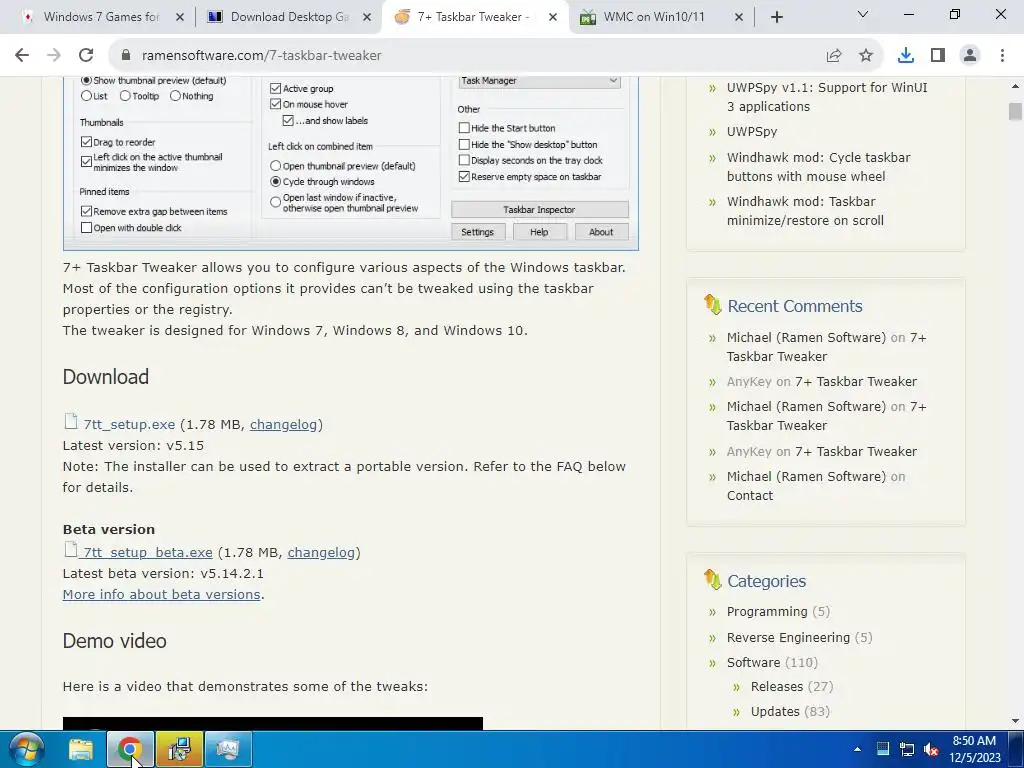
Task: Click the demo video player thumbnail
Action: [272, 723]
